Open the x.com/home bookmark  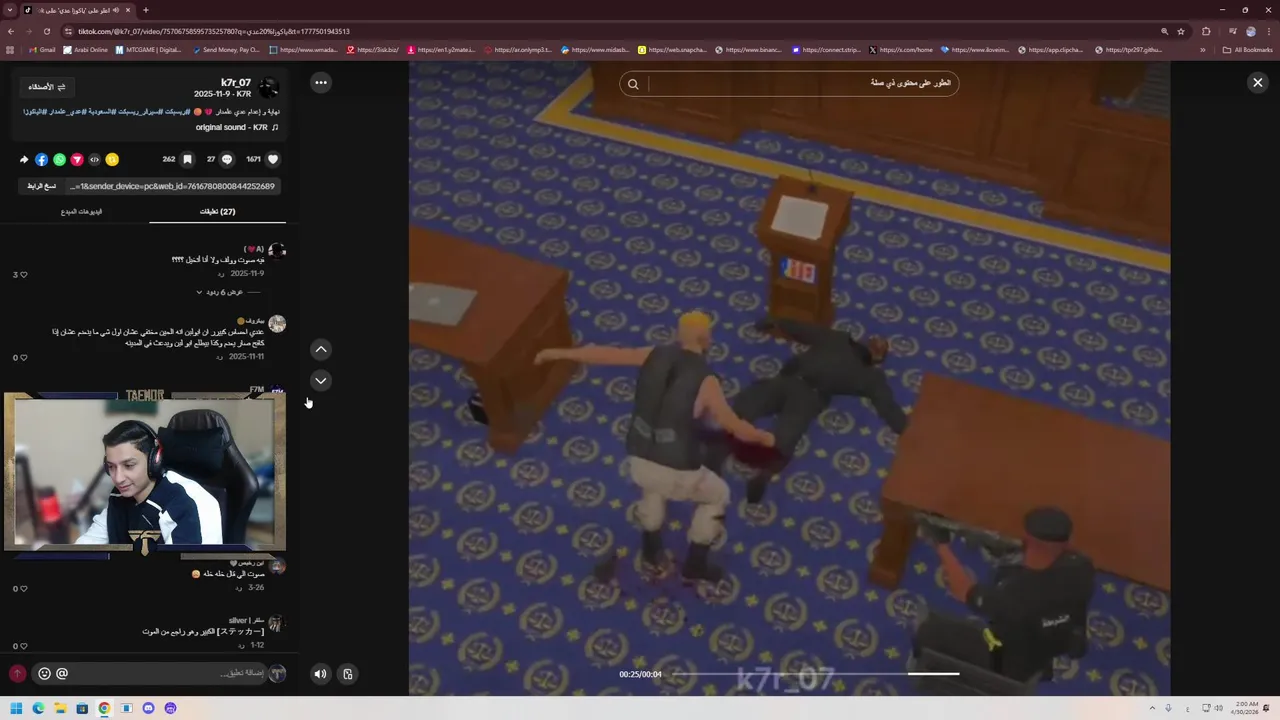pos(901,50)
